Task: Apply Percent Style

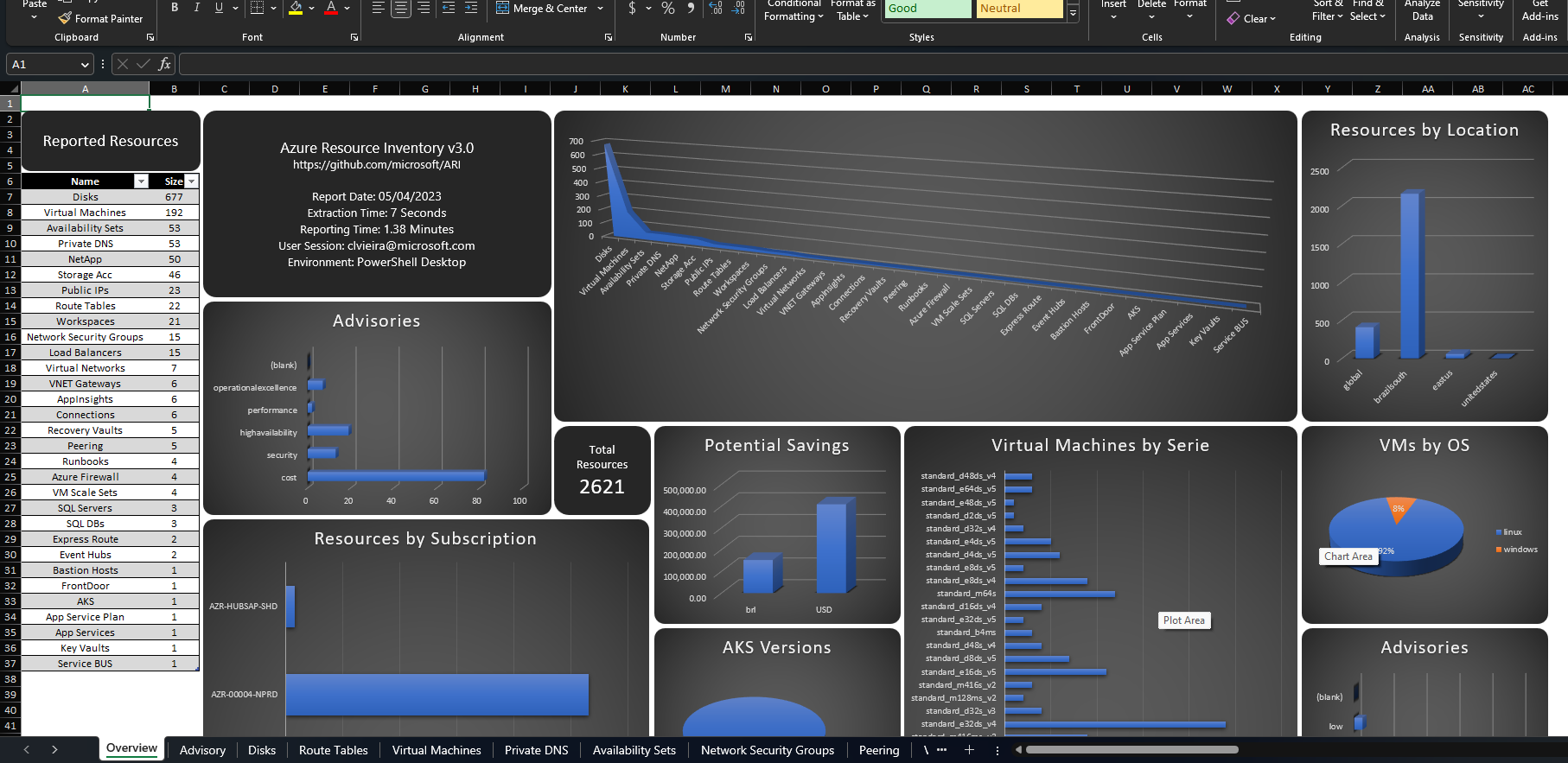Action: pos(668,8)
